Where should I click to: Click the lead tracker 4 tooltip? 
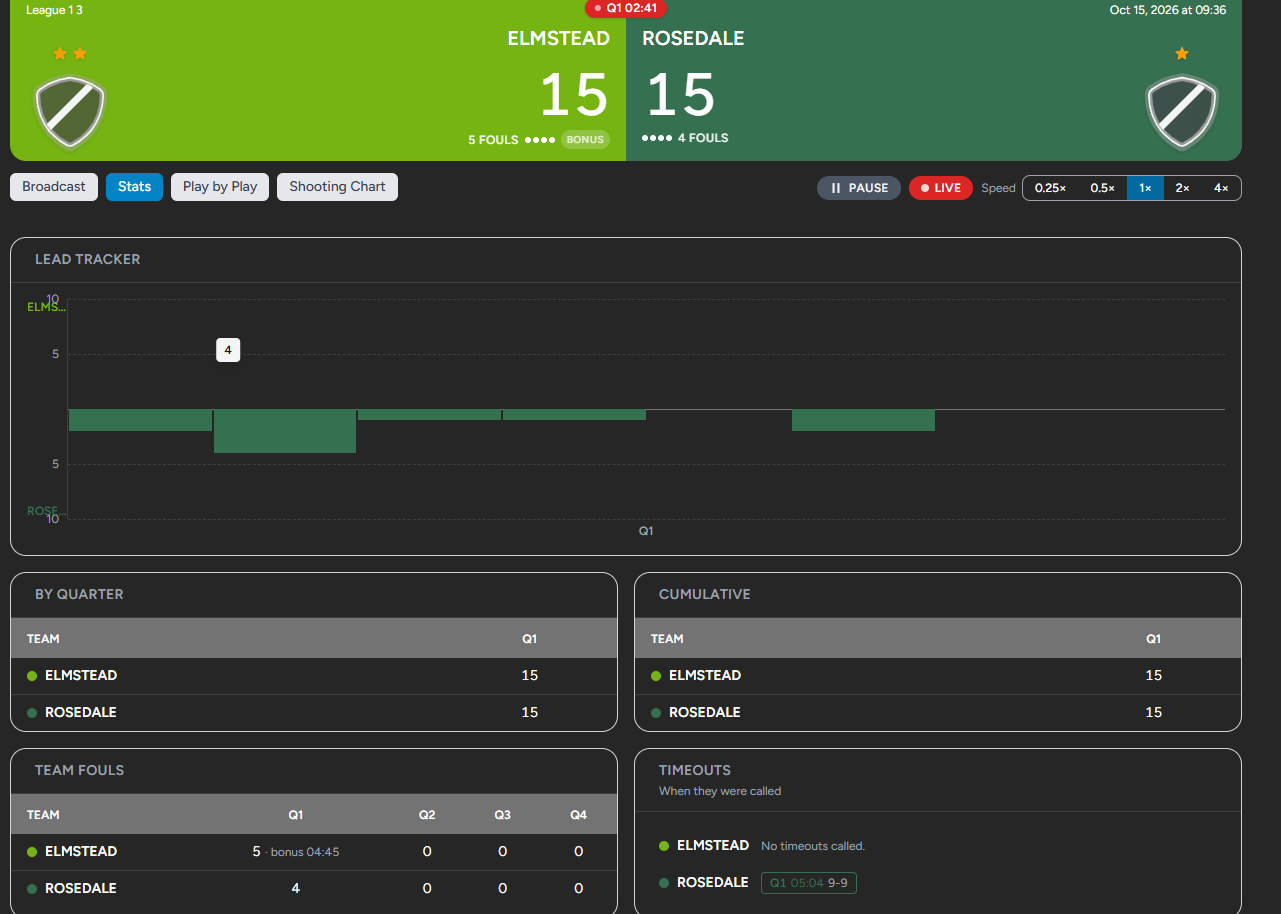228,350
